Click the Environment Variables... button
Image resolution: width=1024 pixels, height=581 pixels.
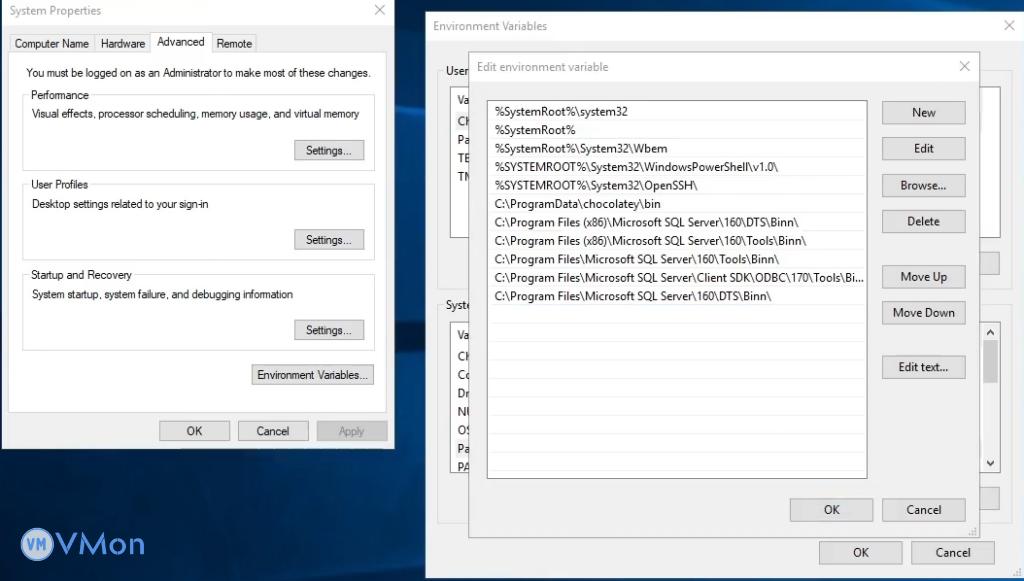(314, 375)
